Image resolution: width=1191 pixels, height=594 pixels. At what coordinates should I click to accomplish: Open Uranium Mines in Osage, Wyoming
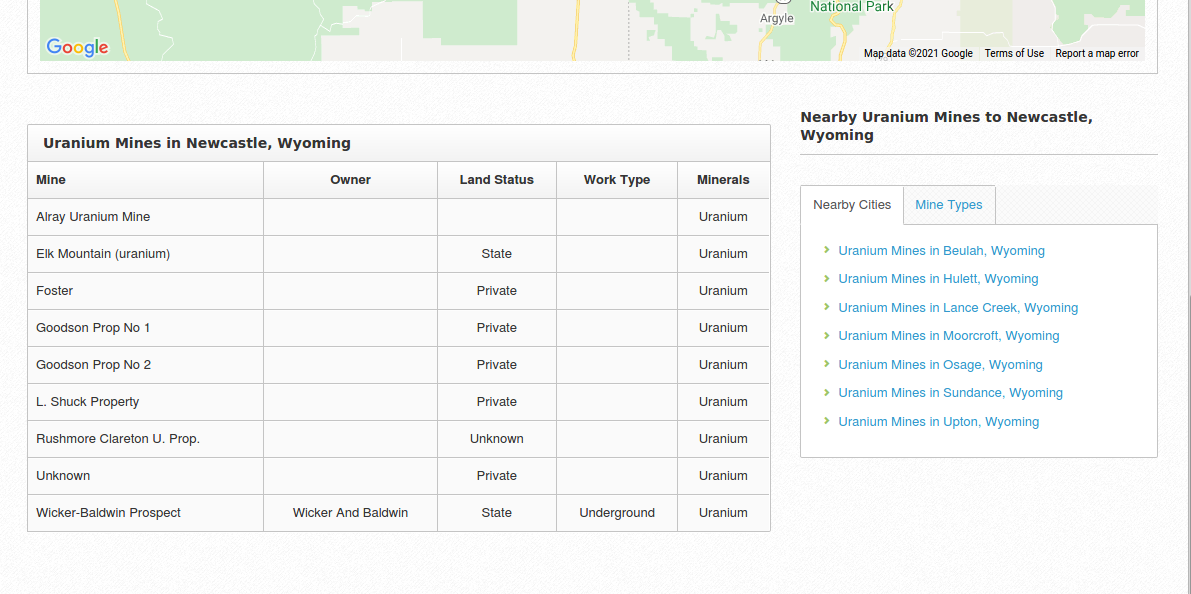click(940, 365)
